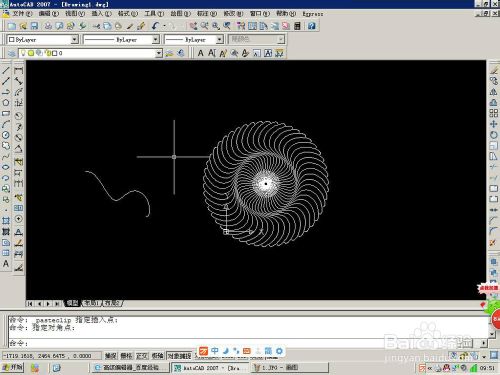This screenshot has width=500, height=375.
Task: Toggle 对象捕捉 object snap in the status bar
Action: click(179, 356)
